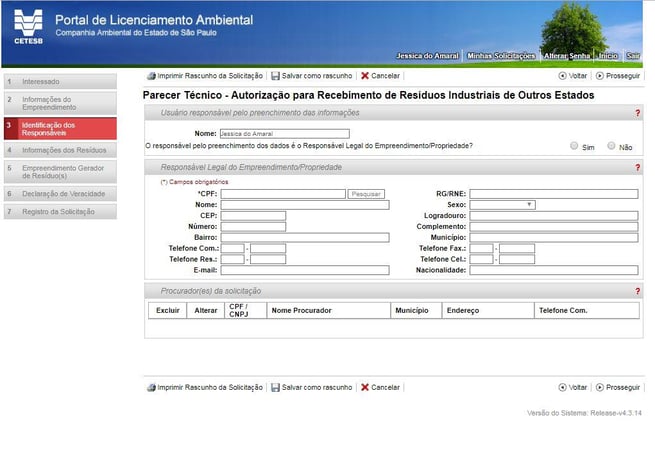Focus Telefone Cel. number field
The image size is (655, 452).
point(517,259)
